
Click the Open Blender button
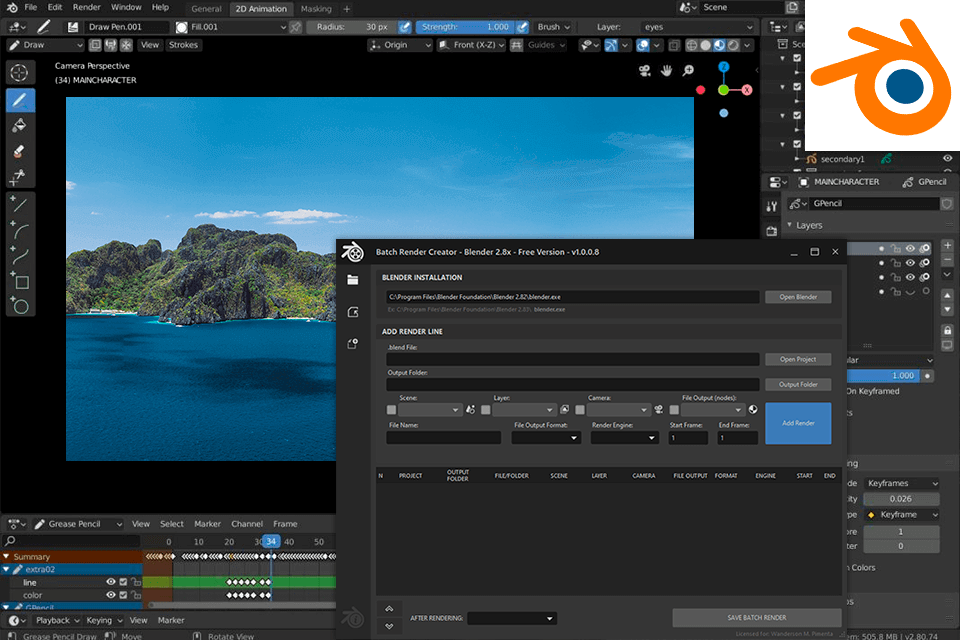[x=798, y=297]
